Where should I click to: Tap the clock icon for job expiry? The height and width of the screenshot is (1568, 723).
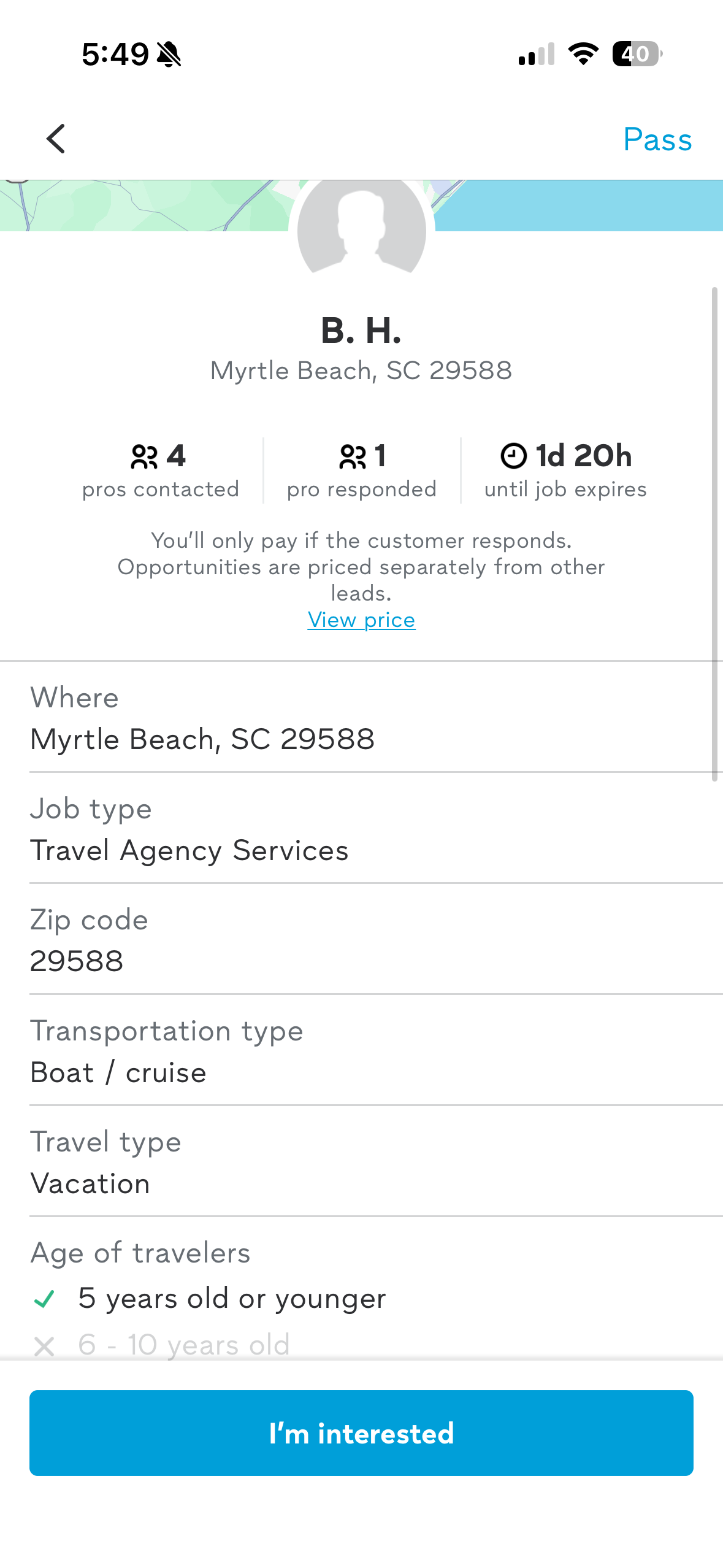[x=513, y=456]
